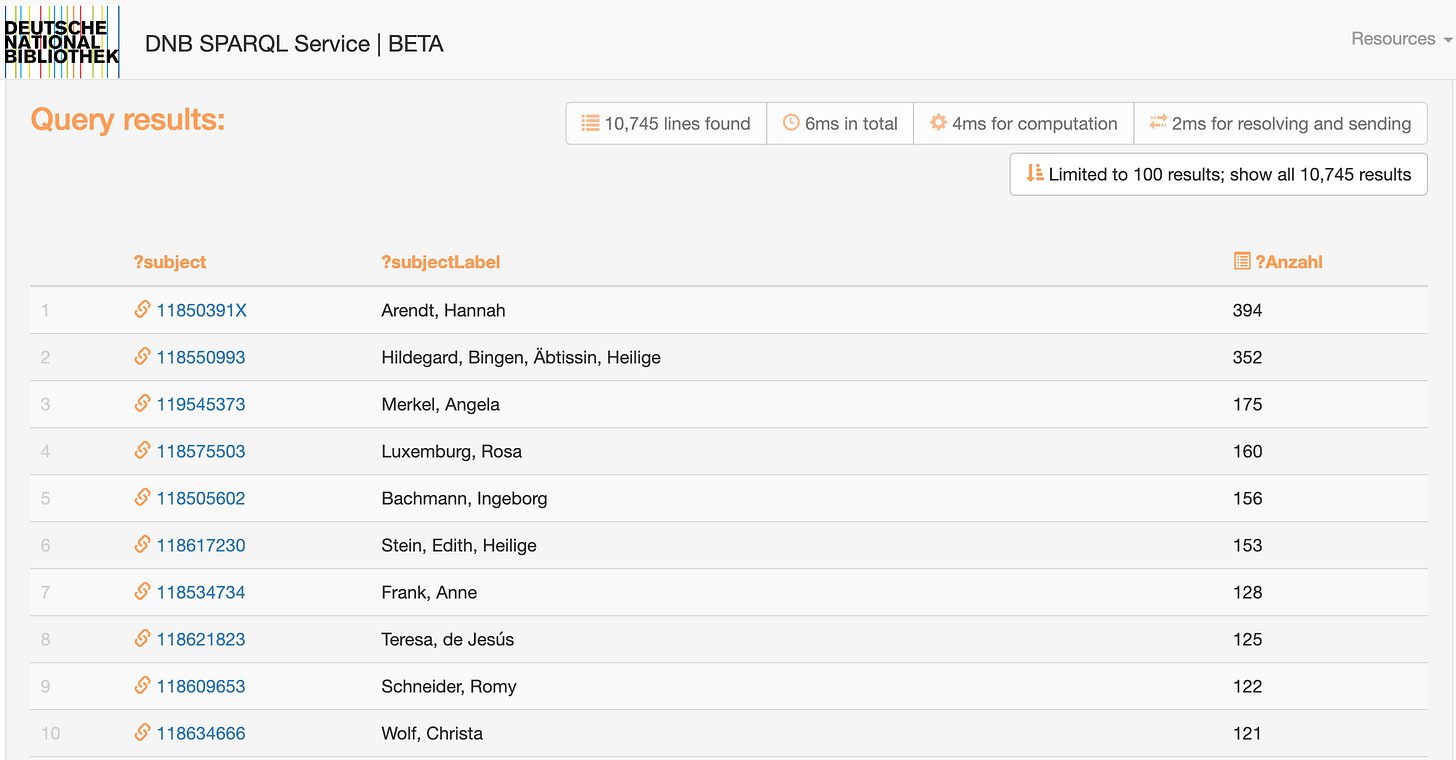Open the 118534734 subject link
This screenshot has height=760, width=1456.
click(201, 592)
